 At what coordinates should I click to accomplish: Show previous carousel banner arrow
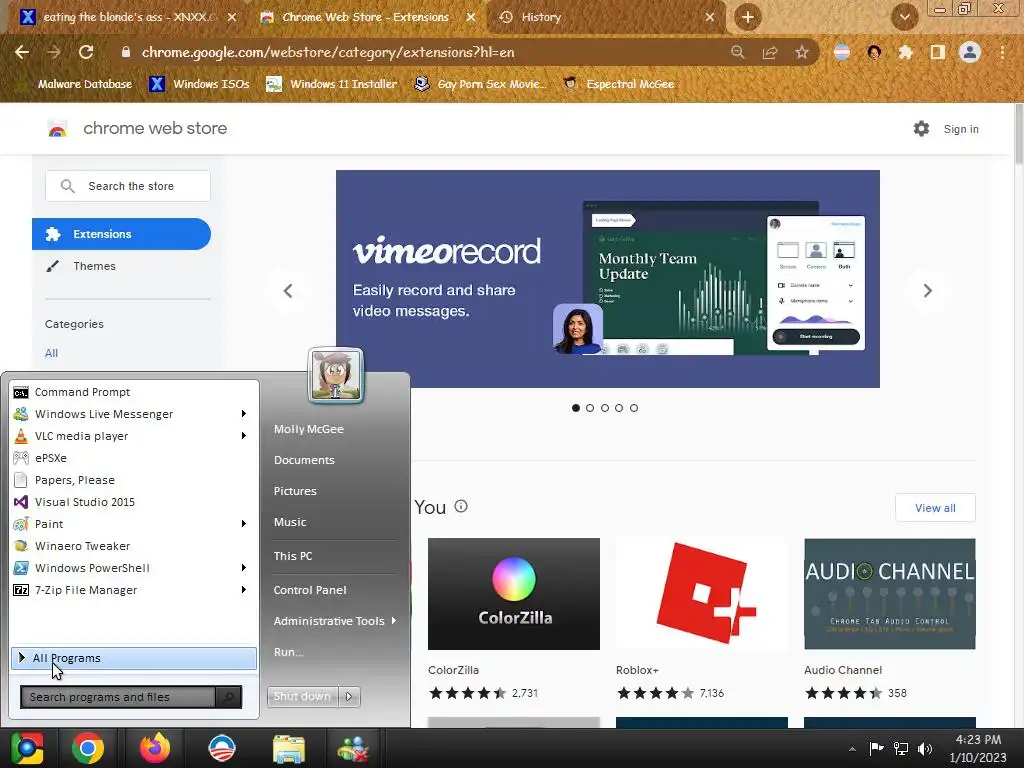coord(288,291)
